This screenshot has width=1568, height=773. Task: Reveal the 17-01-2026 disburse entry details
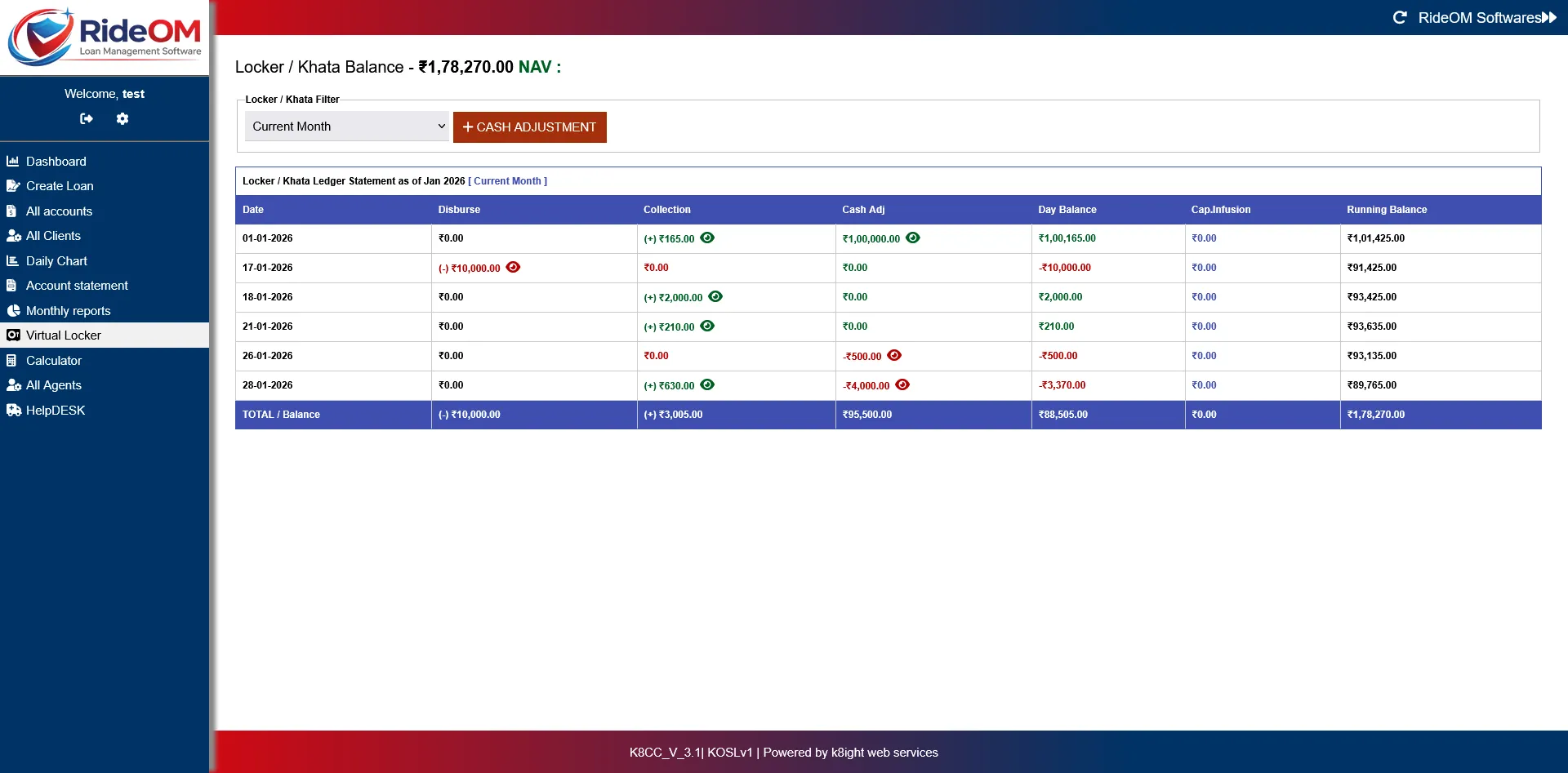pos(513,267)
